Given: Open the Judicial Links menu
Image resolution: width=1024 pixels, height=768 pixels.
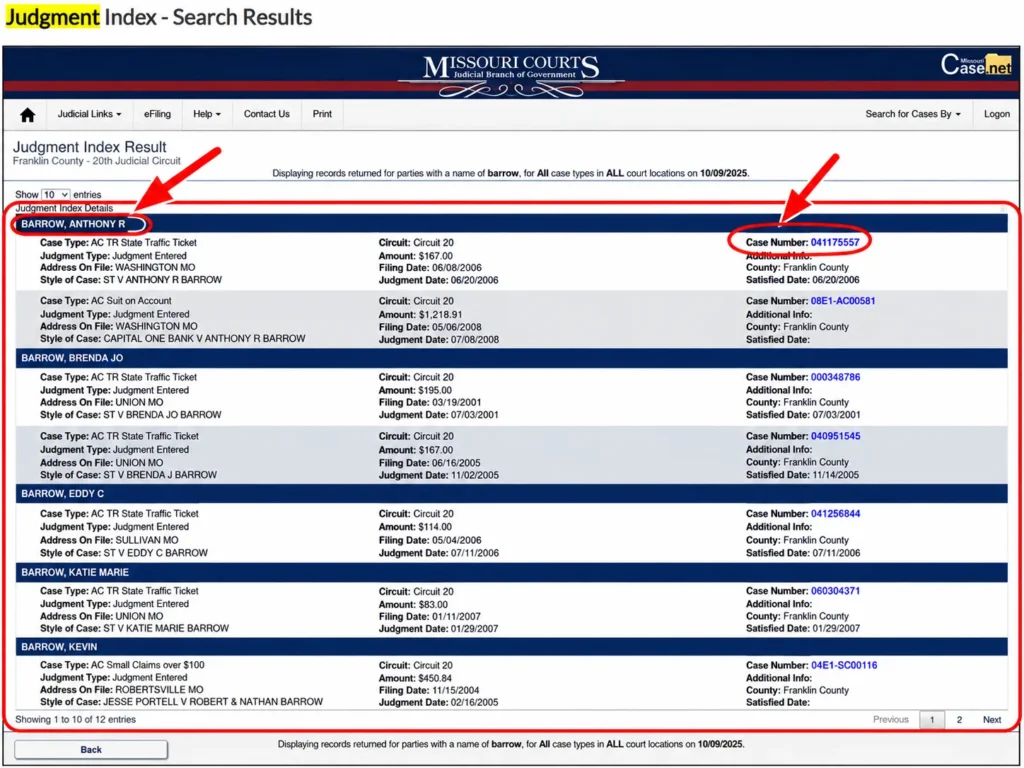Looking at the screenshot, I should [x=89, y=114].
